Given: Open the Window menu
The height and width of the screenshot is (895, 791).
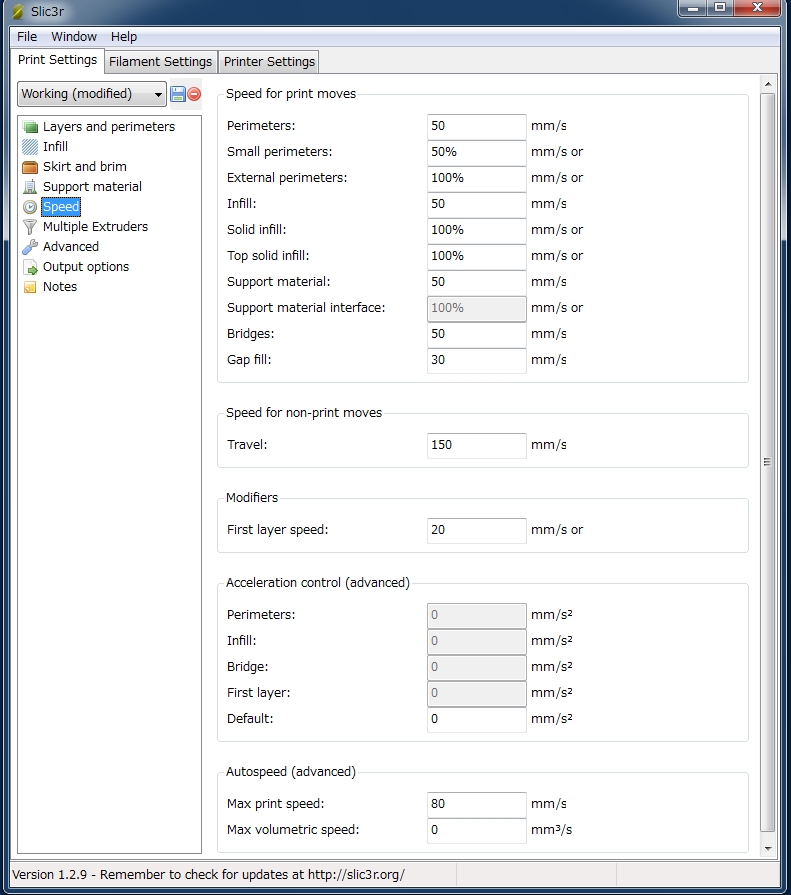Looking at the screenshot, I should pyautogui.click(x=74, y=37).
